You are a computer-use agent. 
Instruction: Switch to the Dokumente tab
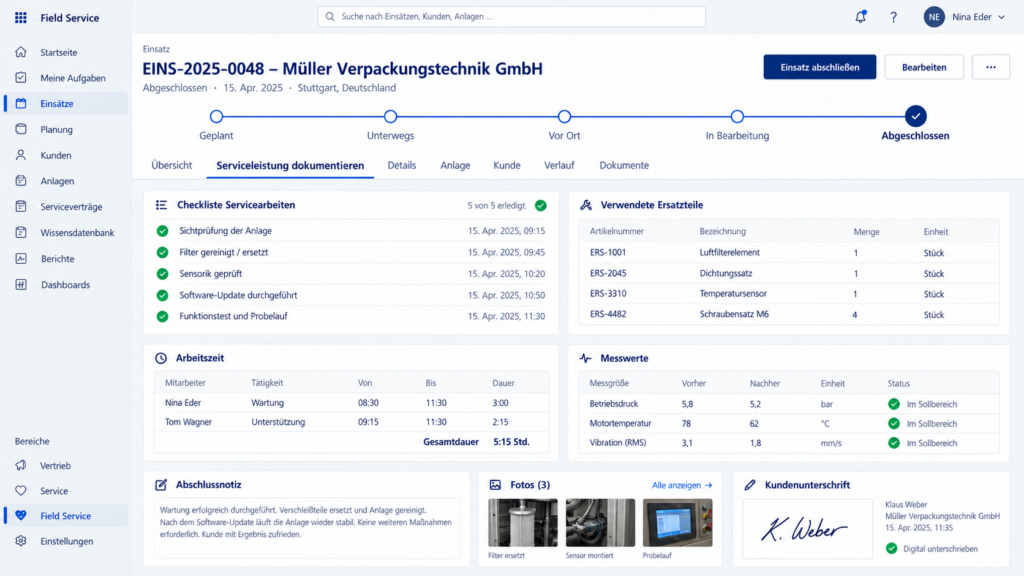pyautogui.click(x=624, y=165)
